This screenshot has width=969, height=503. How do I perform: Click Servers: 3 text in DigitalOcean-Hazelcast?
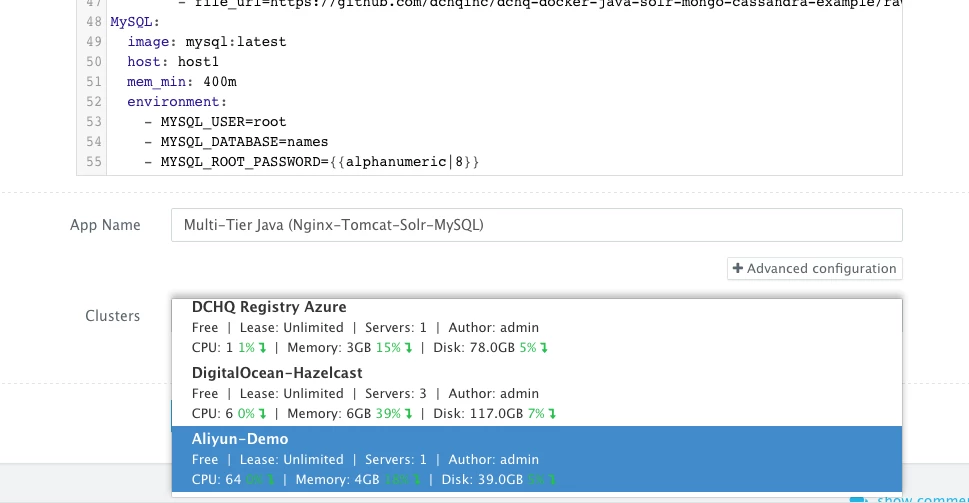click(x=396, y=394)
